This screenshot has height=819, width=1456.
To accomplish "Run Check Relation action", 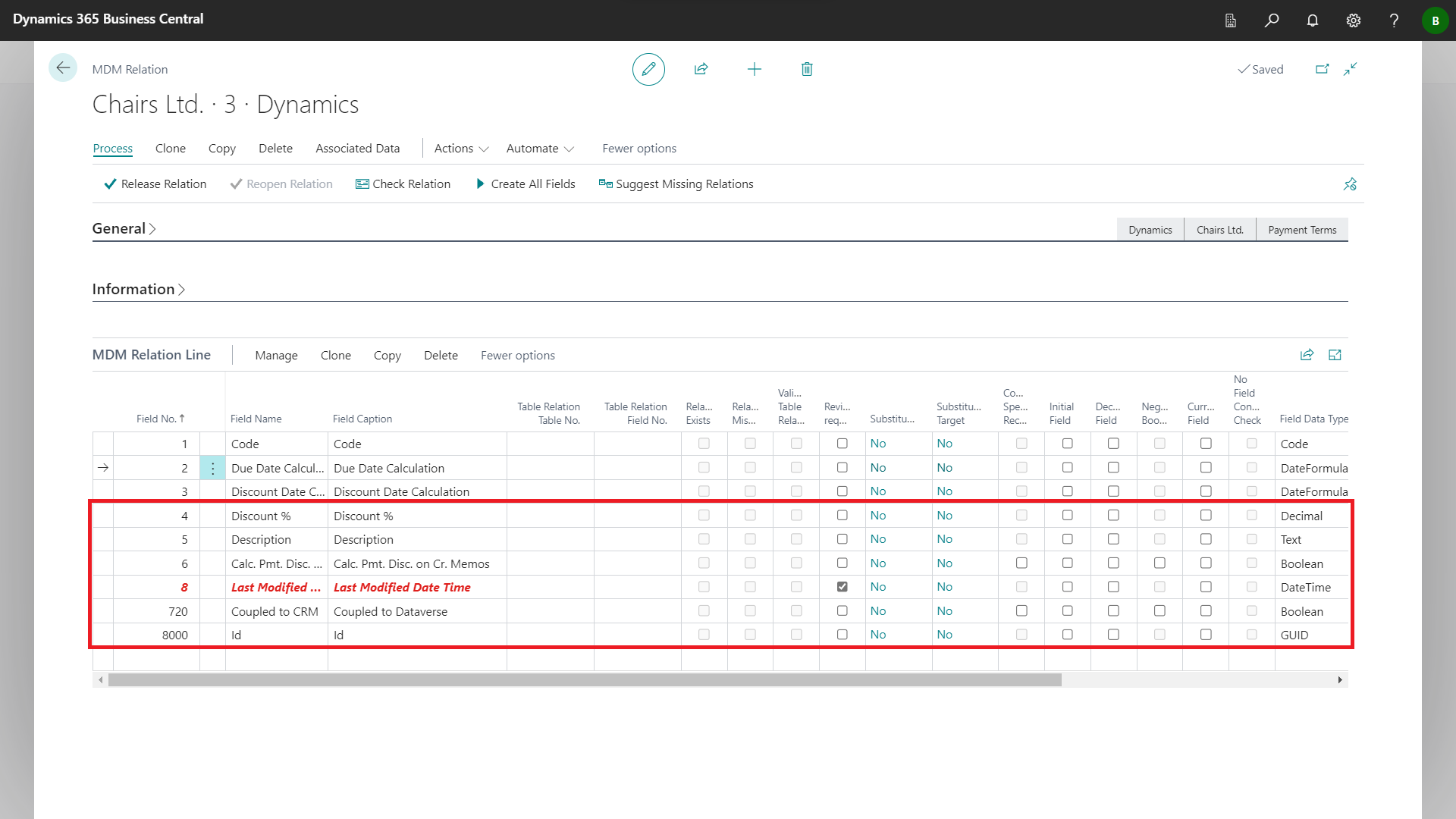I will [x=403, y=184].
